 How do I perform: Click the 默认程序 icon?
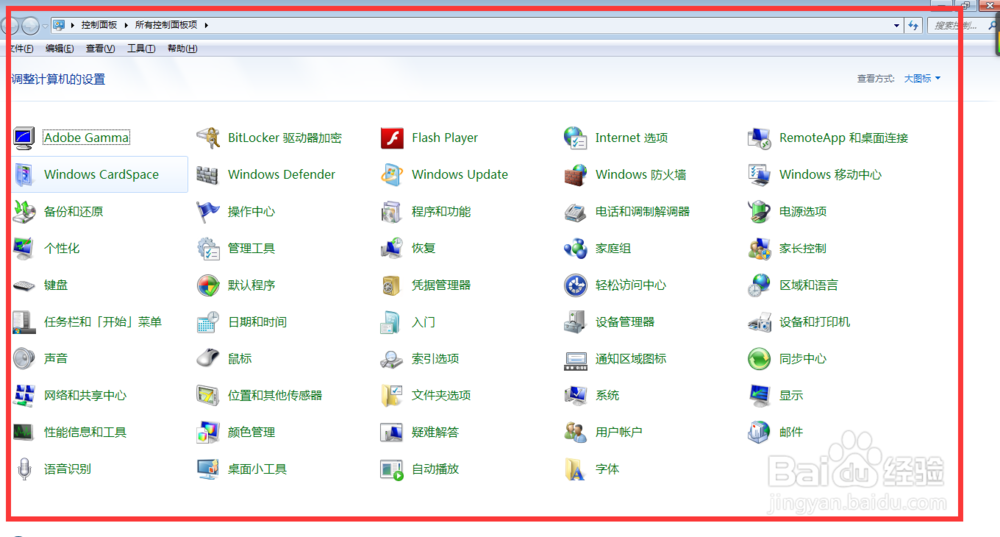[x=208, y=285]
